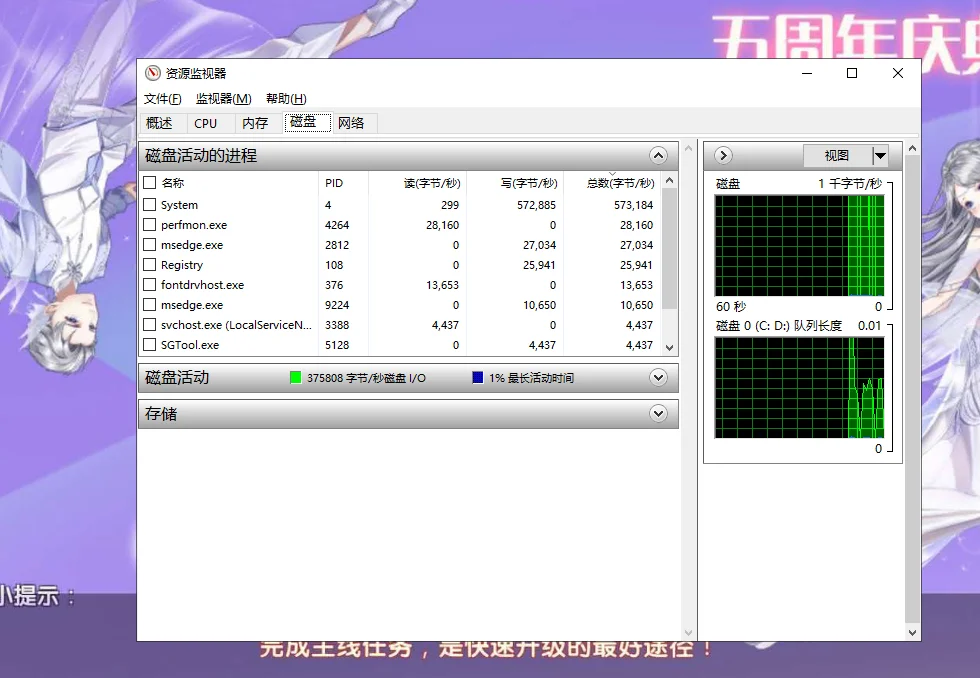Maximize the 资源监视器 window

[852, 73]
